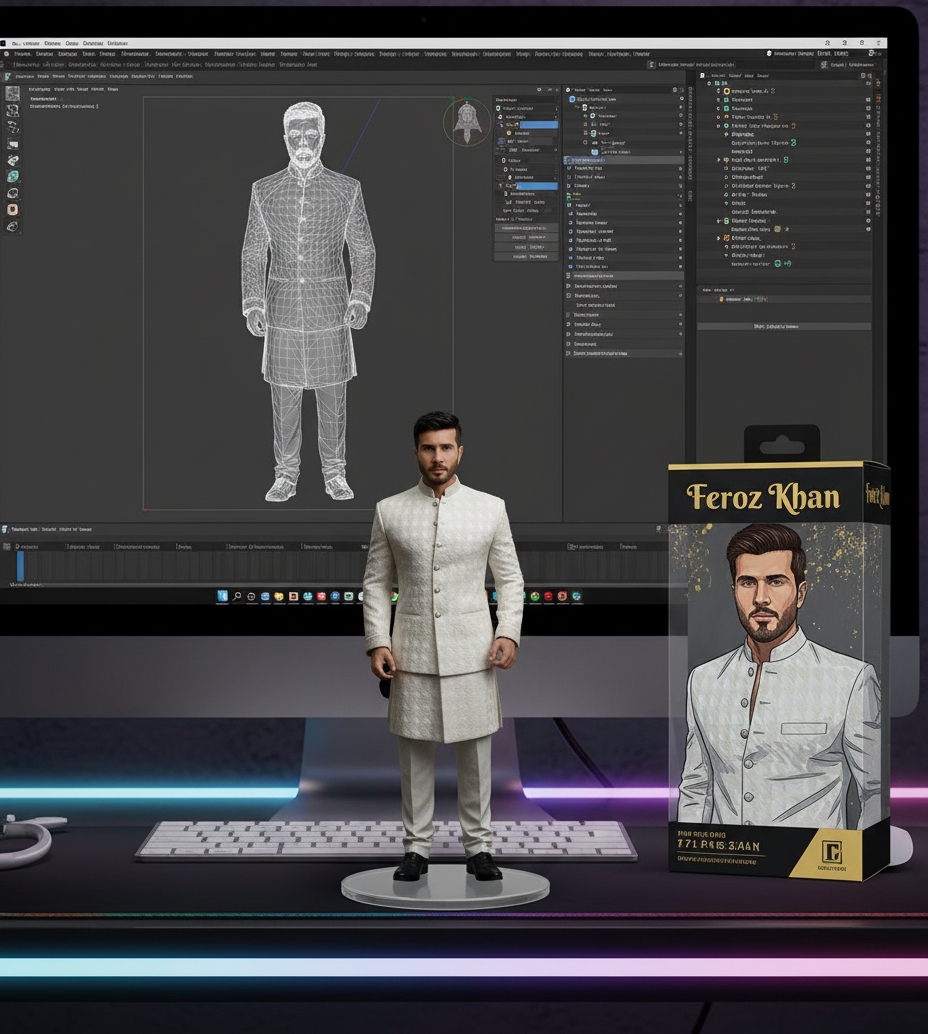Open Task View next to taskbar search
This screenshot has width=928, height=1034.
point(251,597)
